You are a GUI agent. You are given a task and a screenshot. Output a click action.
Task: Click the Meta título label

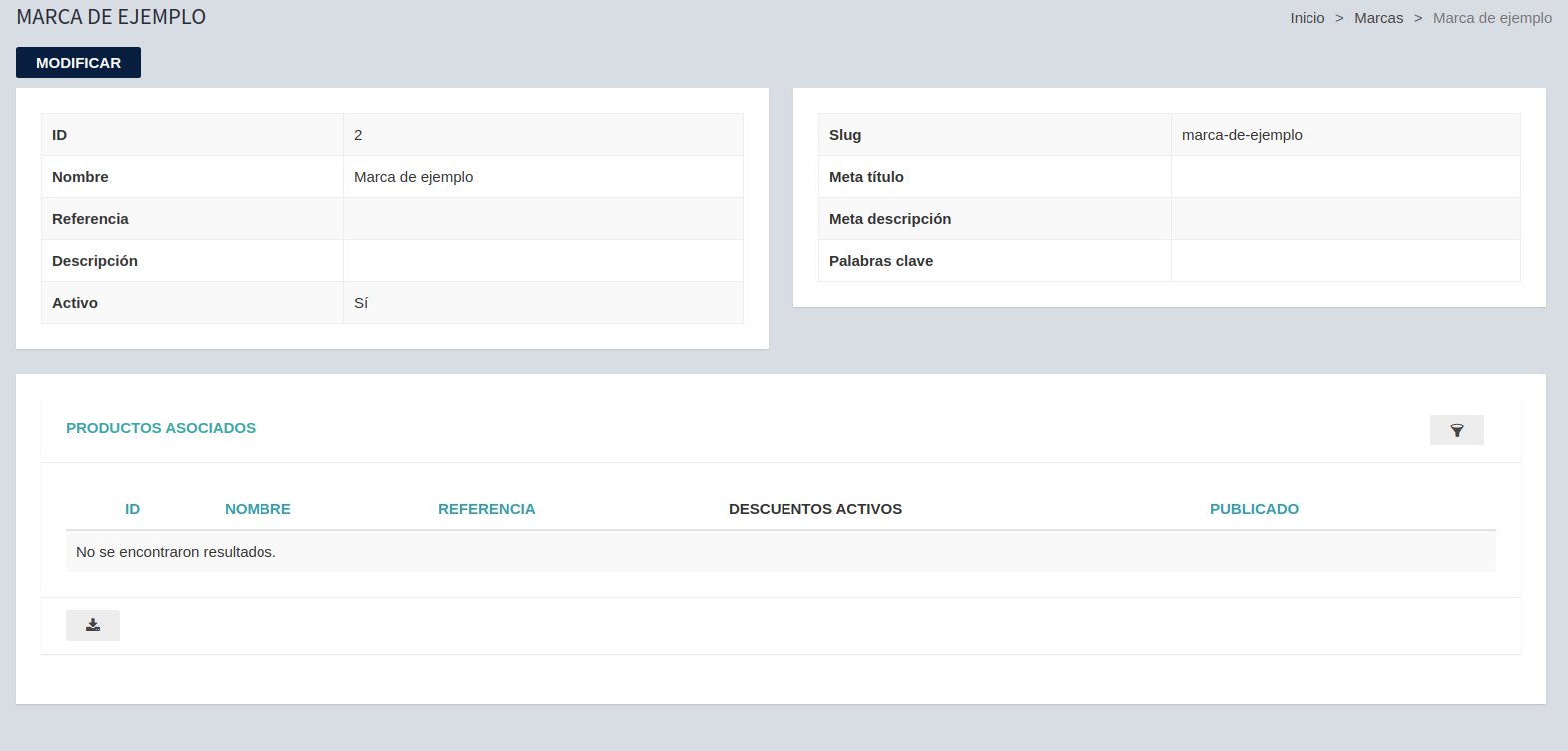866,177
